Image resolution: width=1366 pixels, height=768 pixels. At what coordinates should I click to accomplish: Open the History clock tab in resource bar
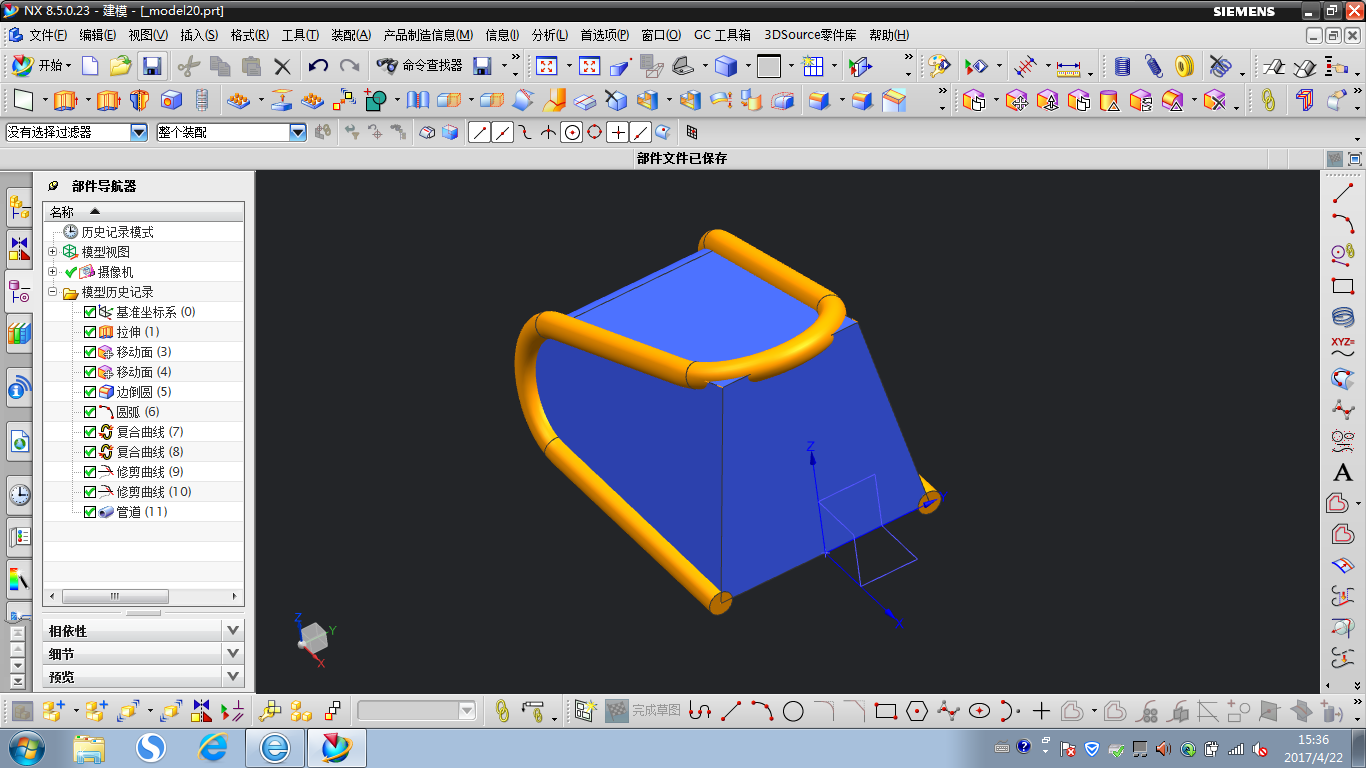coord(19,494)
